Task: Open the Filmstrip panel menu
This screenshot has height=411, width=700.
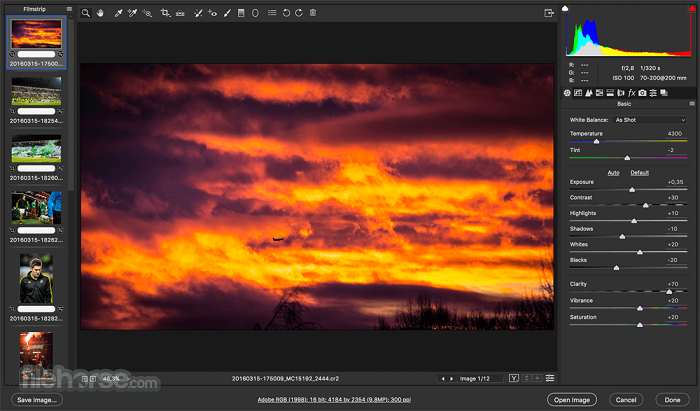Action: coord(69,9)
